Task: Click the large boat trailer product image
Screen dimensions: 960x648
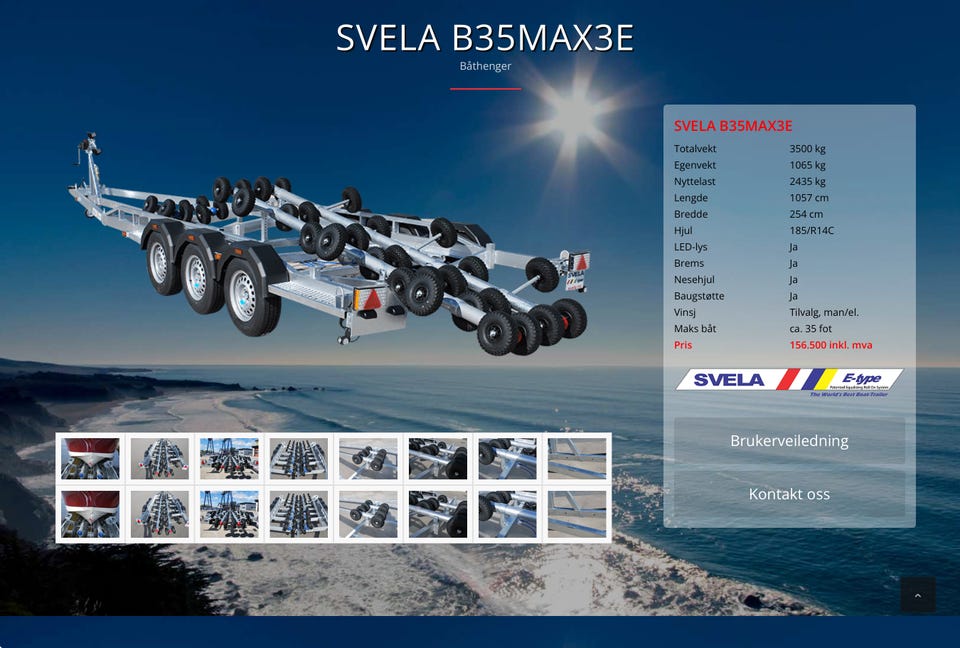Action: click(x=329, y=246)
